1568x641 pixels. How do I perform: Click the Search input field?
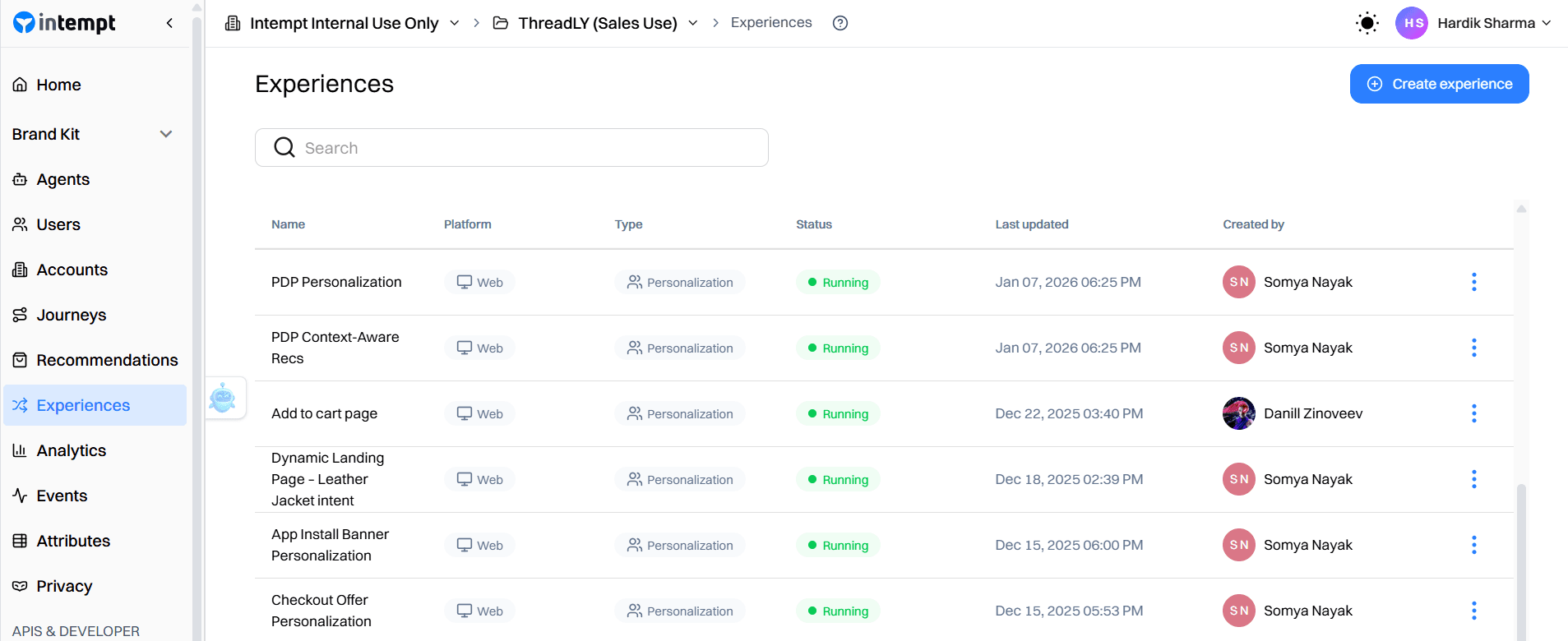[511, 148]
